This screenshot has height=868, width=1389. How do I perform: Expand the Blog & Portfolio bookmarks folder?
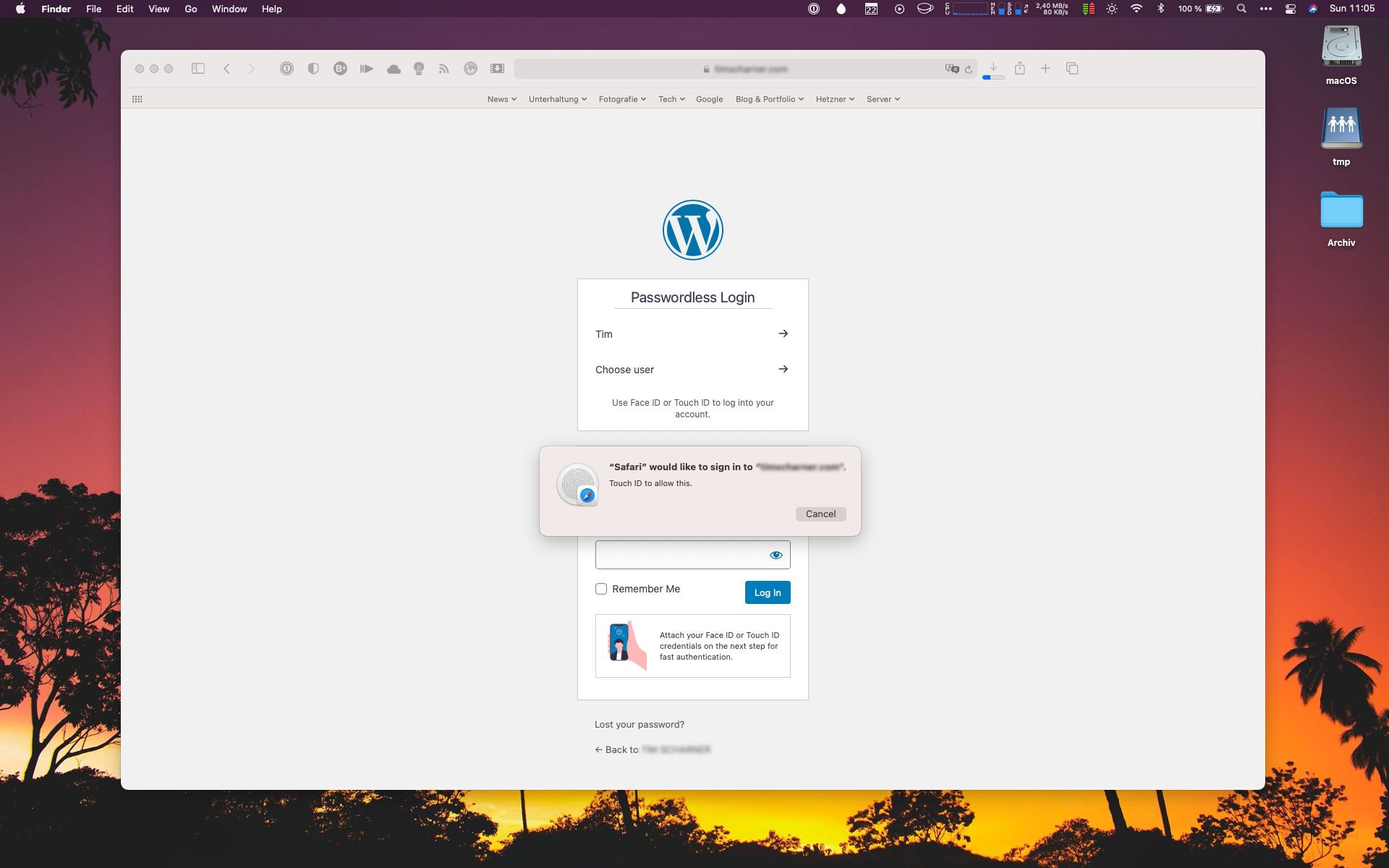[x=770, y=99]
